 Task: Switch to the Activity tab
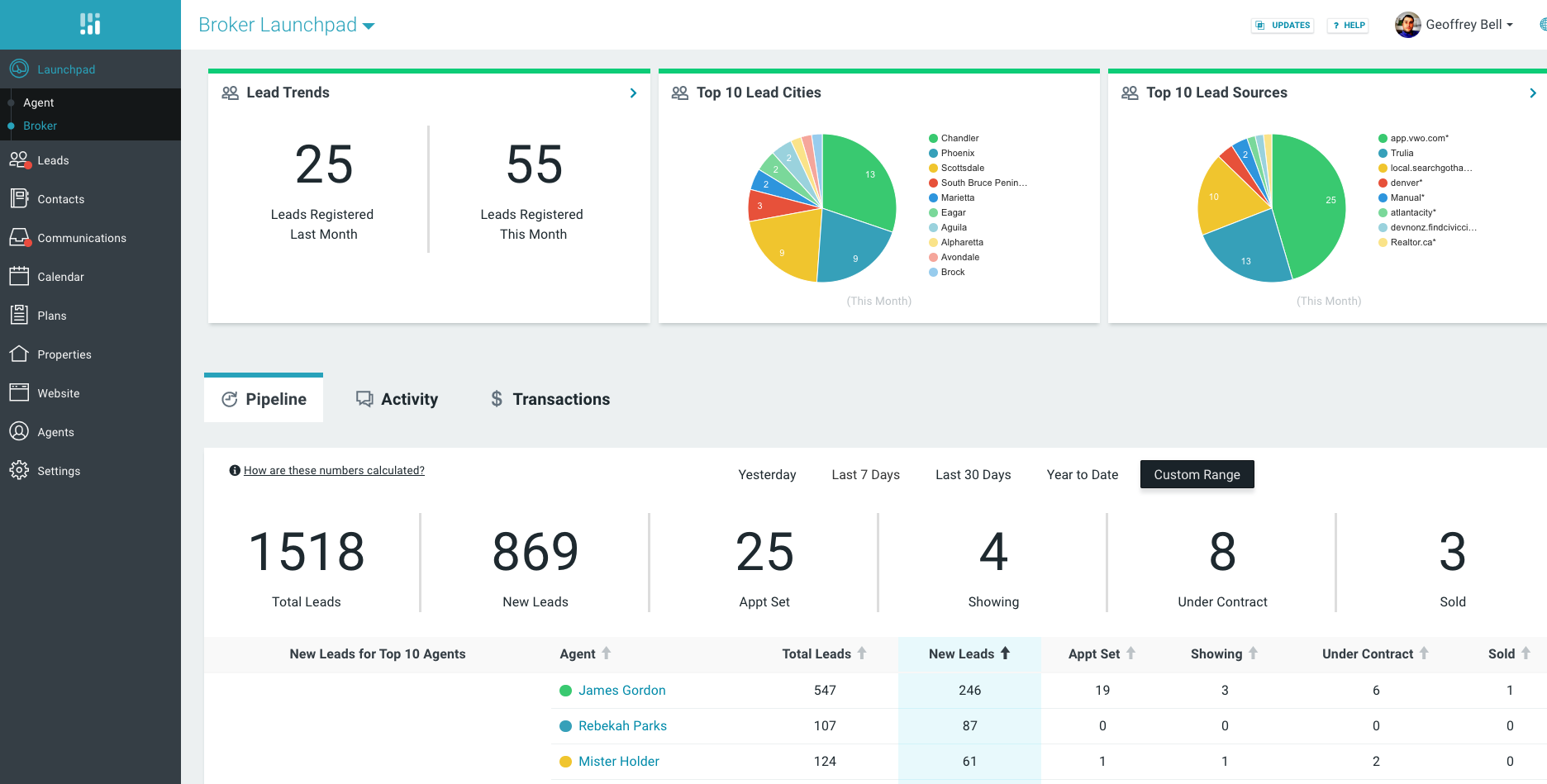397,399
